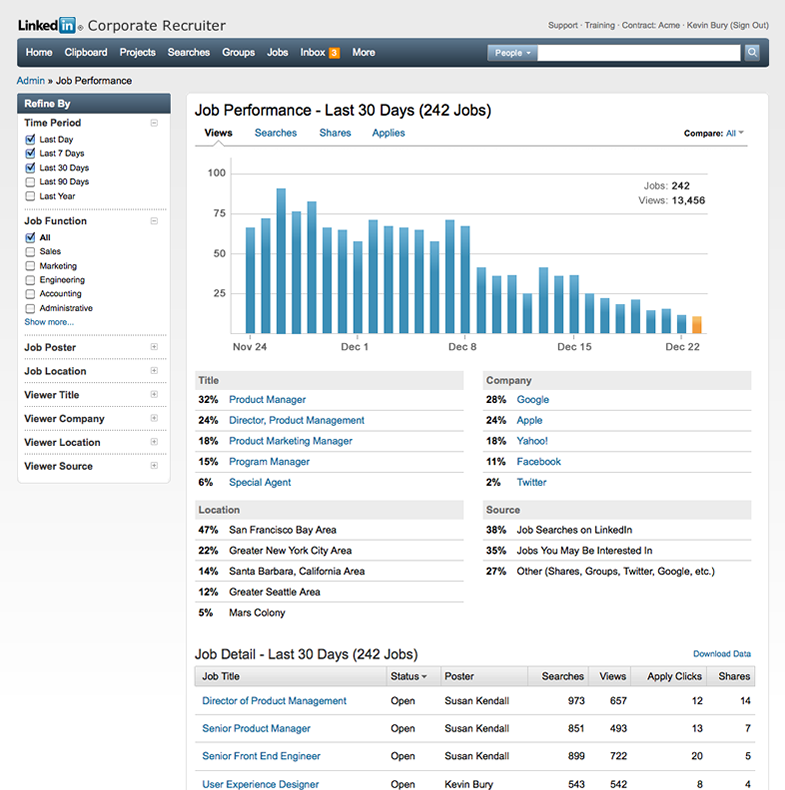The height and width of the screenshot is (790, 785).
Task: Switch to the Applies tab
Action: (x=388, y=133)
